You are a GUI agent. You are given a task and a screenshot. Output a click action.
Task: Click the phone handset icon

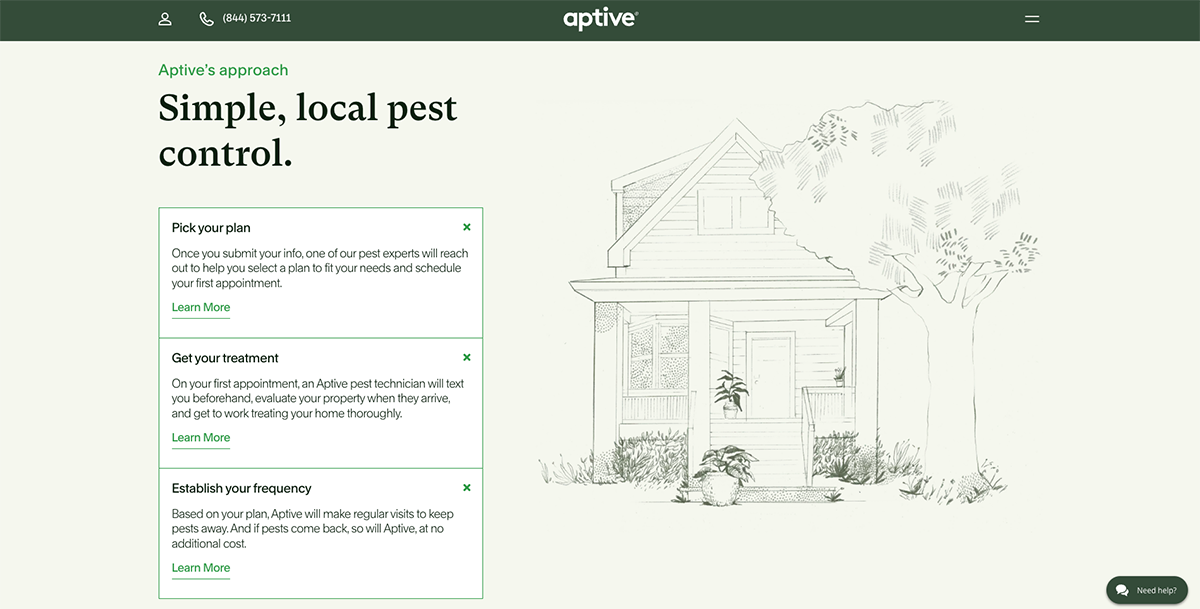click(x=206, y=19)
